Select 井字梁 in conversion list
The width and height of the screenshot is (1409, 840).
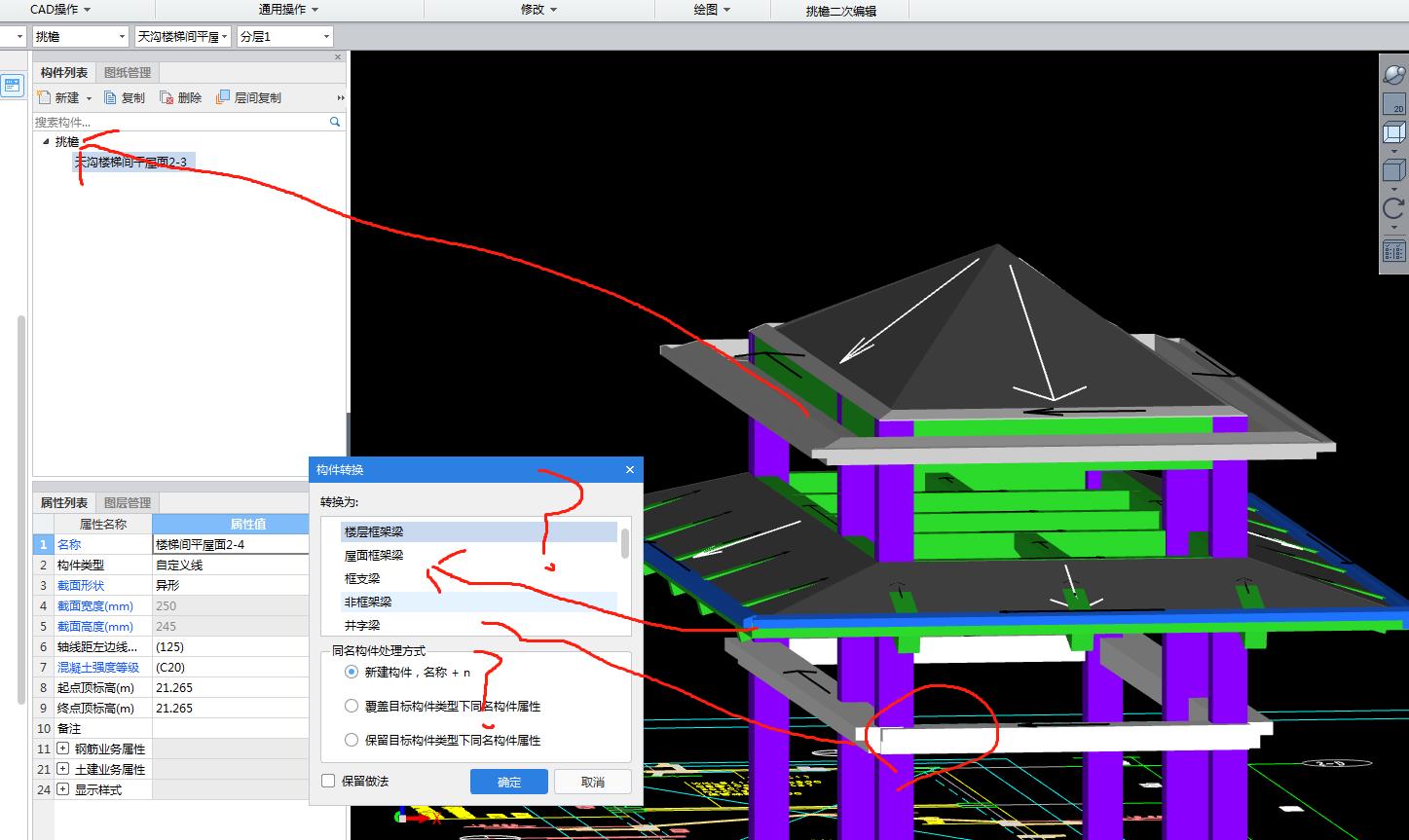478,625
